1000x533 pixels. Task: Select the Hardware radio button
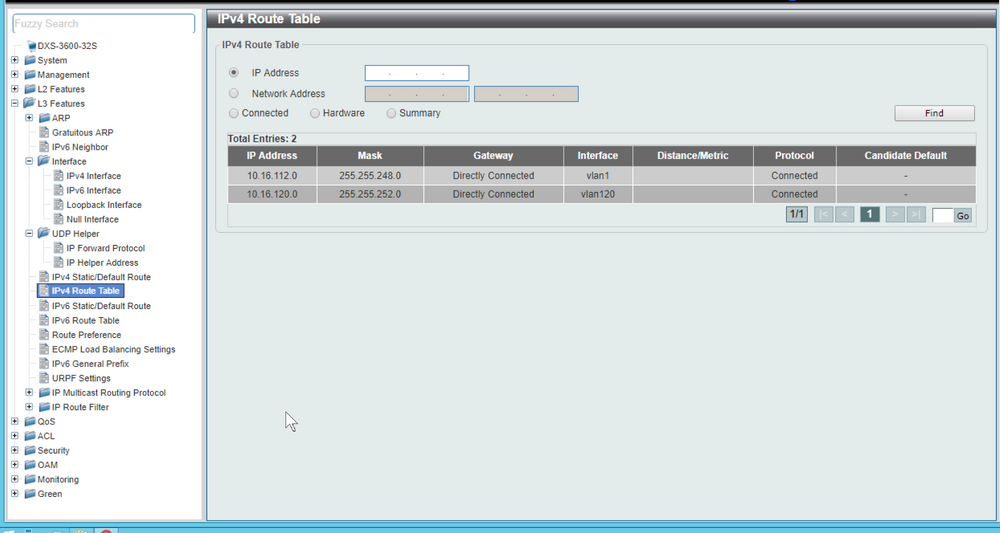[315, 113]
